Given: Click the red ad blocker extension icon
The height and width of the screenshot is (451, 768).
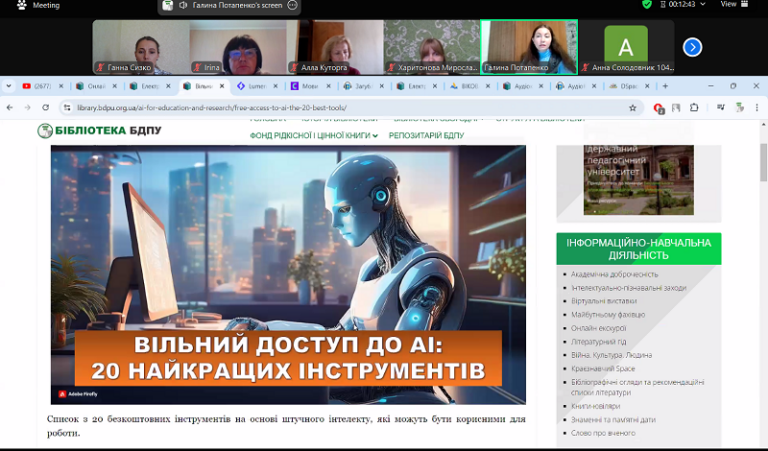Looking at the screenshot, I should [x=659, y=108].
